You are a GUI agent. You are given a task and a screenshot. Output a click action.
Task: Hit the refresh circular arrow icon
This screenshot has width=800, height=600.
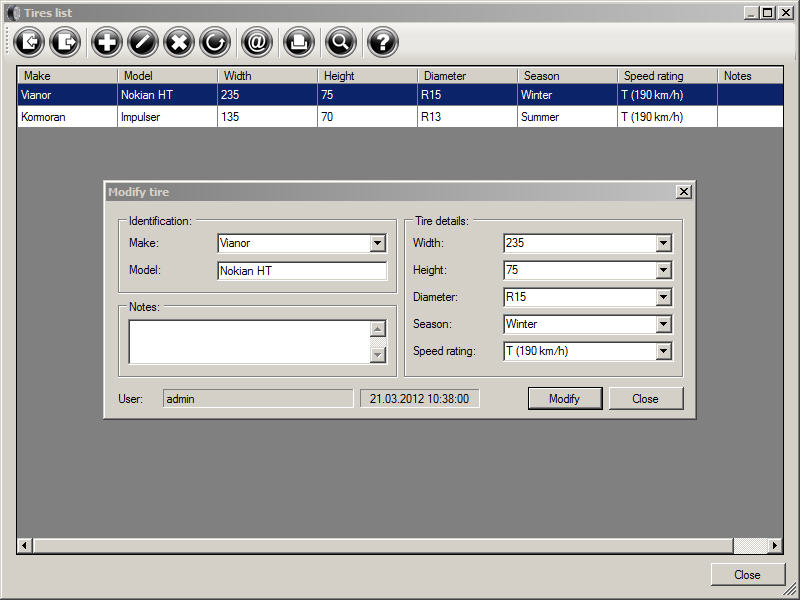215,42
